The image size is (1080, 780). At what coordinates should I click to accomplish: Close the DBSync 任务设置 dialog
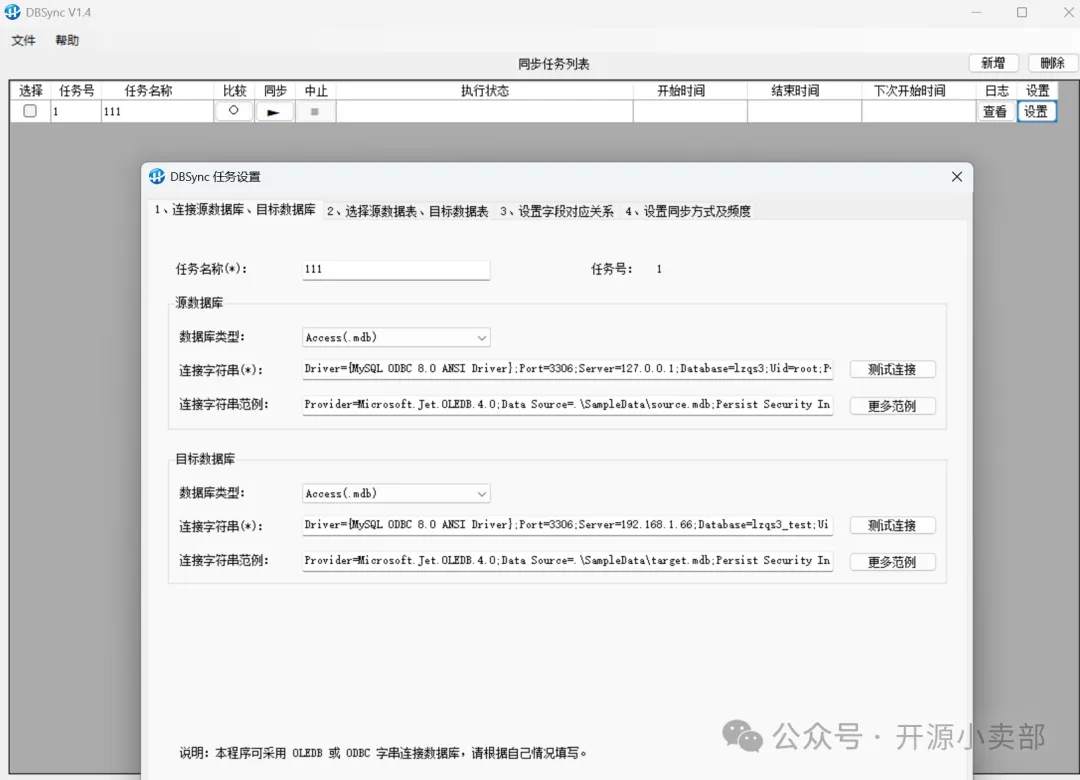click(x=957, y=176)
